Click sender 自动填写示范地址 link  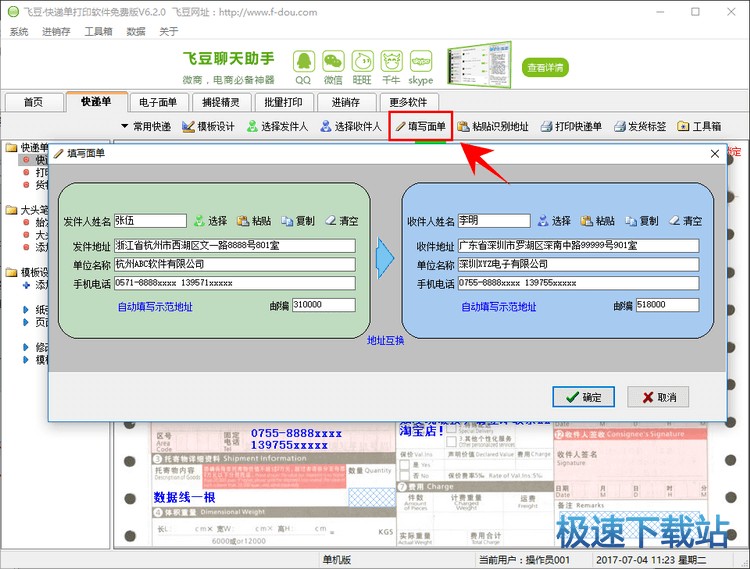click(155, 307)
